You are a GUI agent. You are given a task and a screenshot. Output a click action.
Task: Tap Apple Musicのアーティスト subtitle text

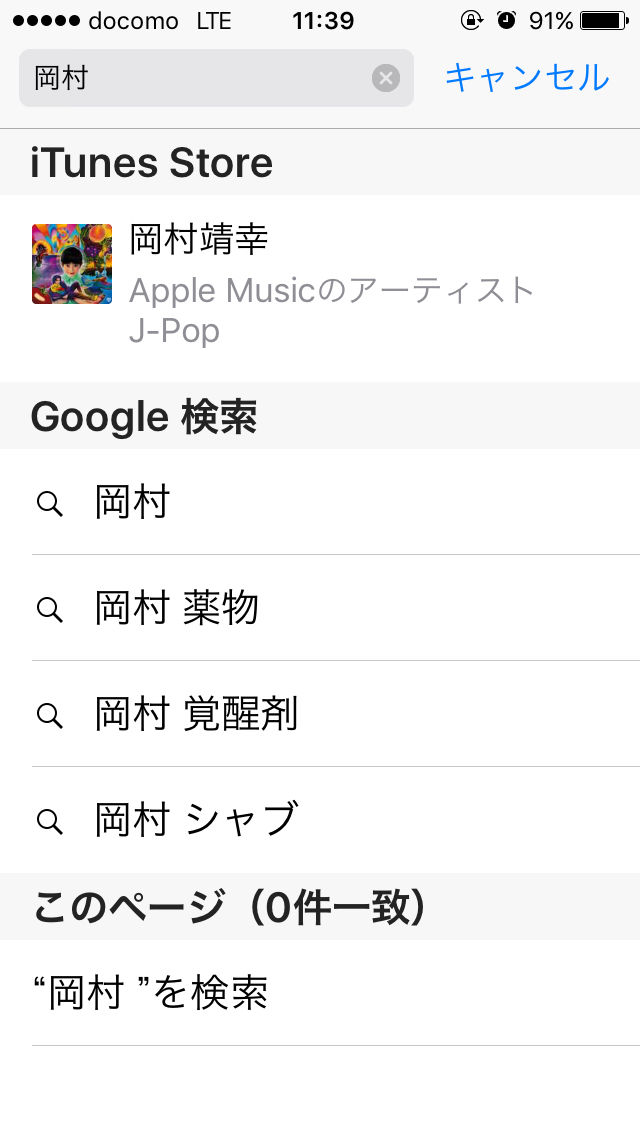pyautogui.click(x=332, y=291)
